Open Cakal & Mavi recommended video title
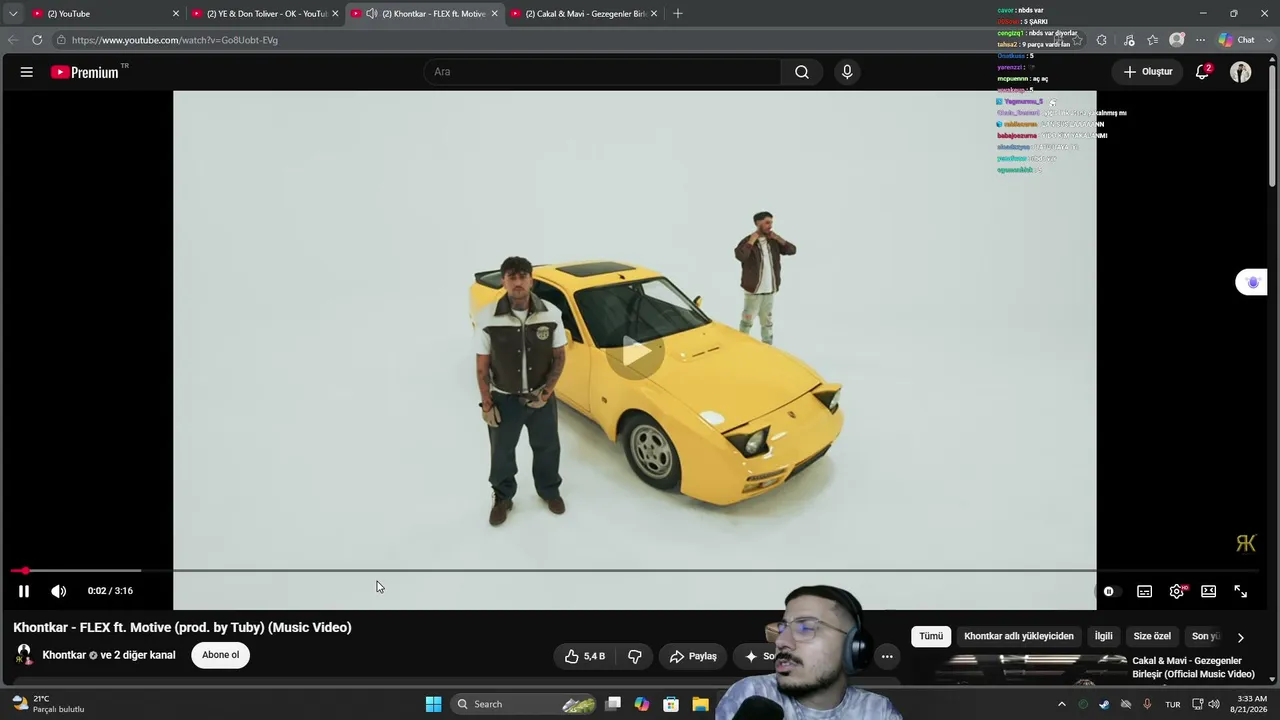The width and height of the screenshot is (1280, 720). 1193,667
